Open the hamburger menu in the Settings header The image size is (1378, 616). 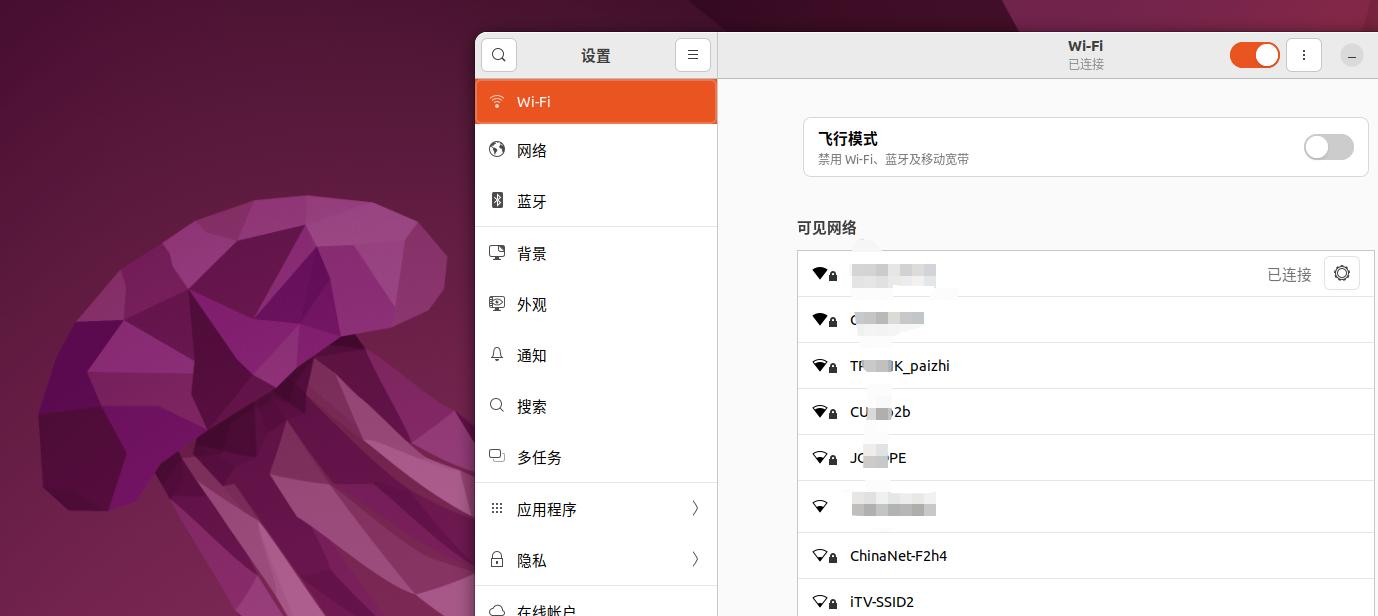tap(693, 54)
